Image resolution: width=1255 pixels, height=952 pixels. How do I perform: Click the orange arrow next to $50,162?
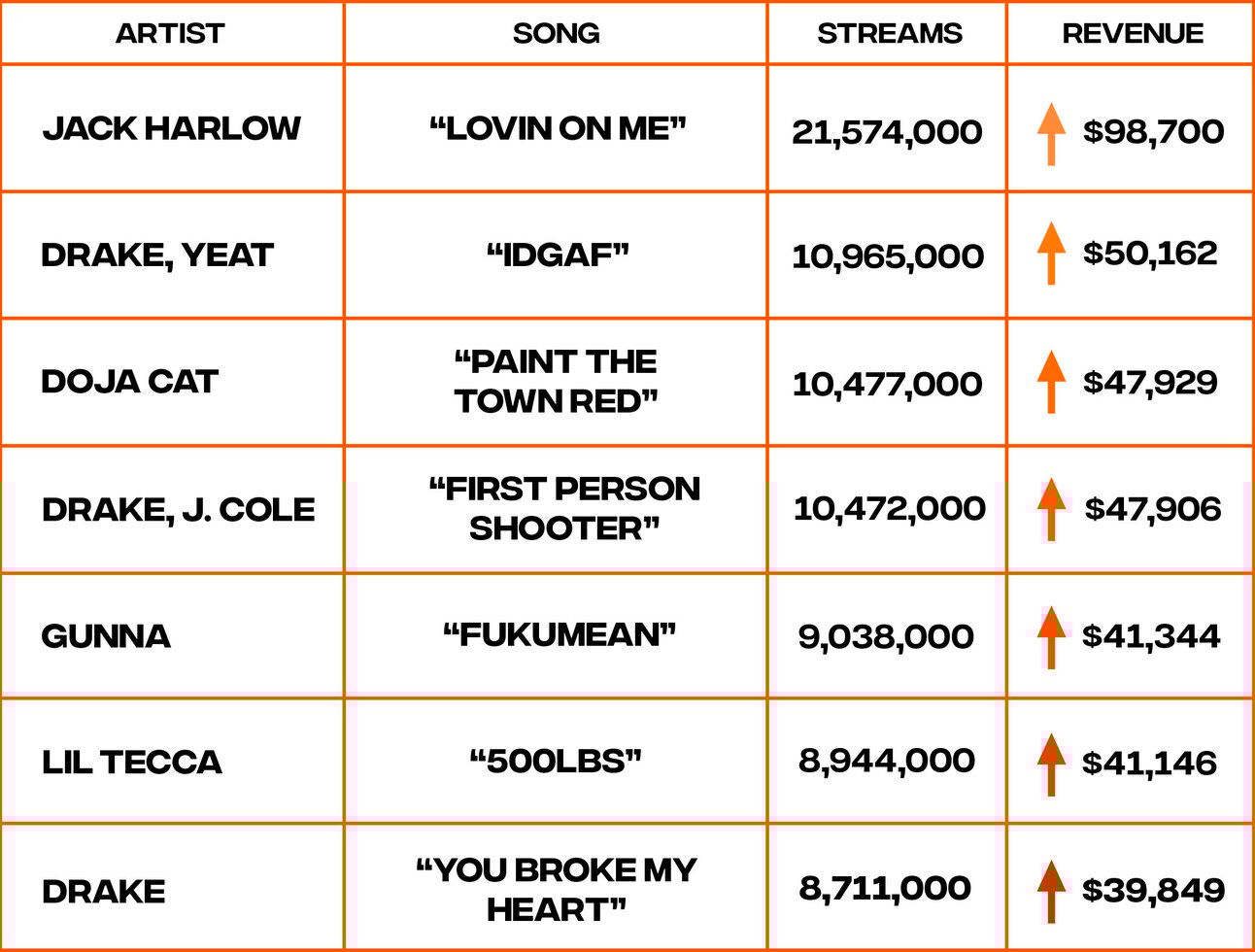pos(1051,253)
